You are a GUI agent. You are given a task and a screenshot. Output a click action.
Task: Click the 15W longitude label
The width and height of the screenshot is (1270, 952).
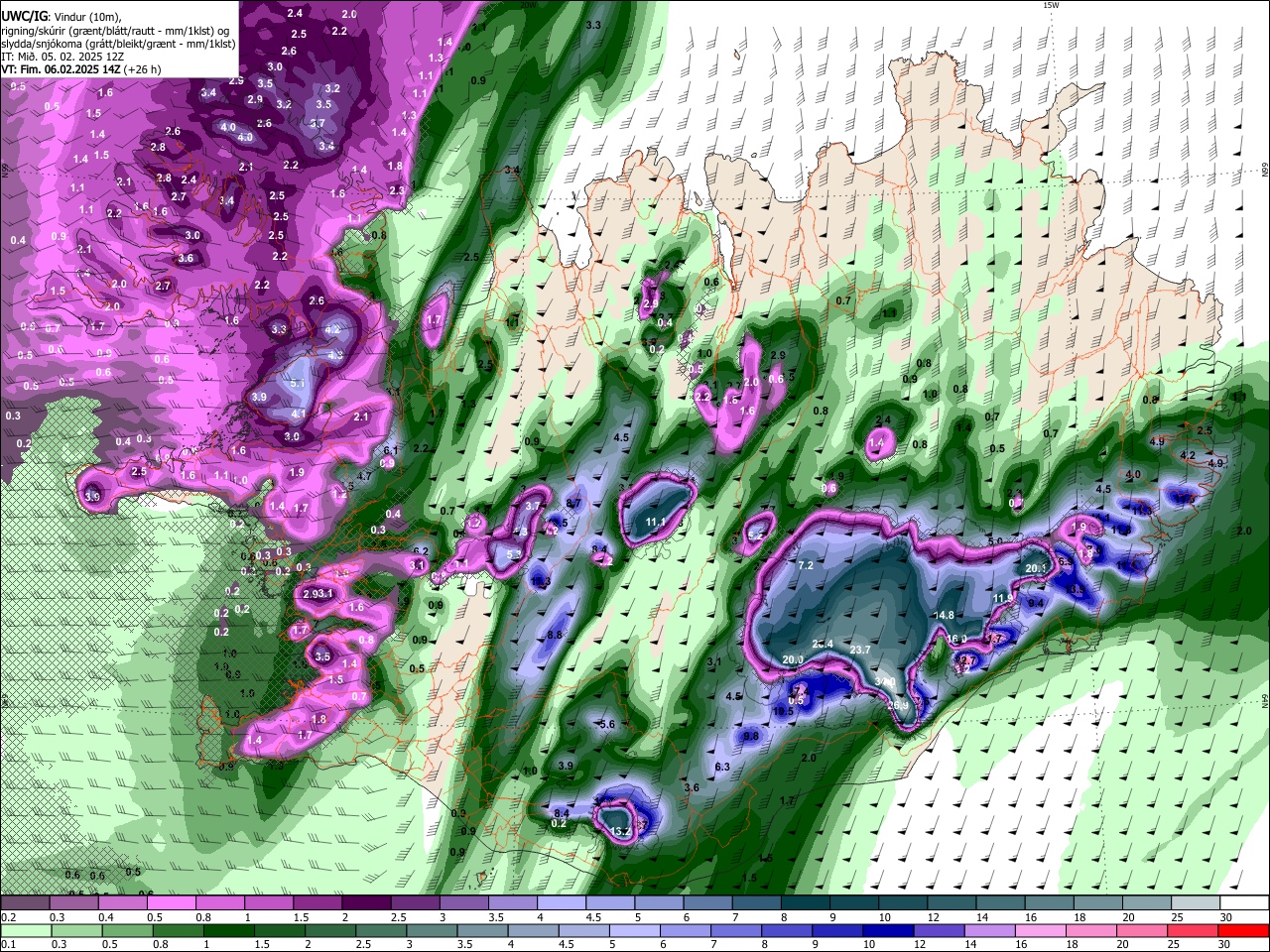(1051, 5)
